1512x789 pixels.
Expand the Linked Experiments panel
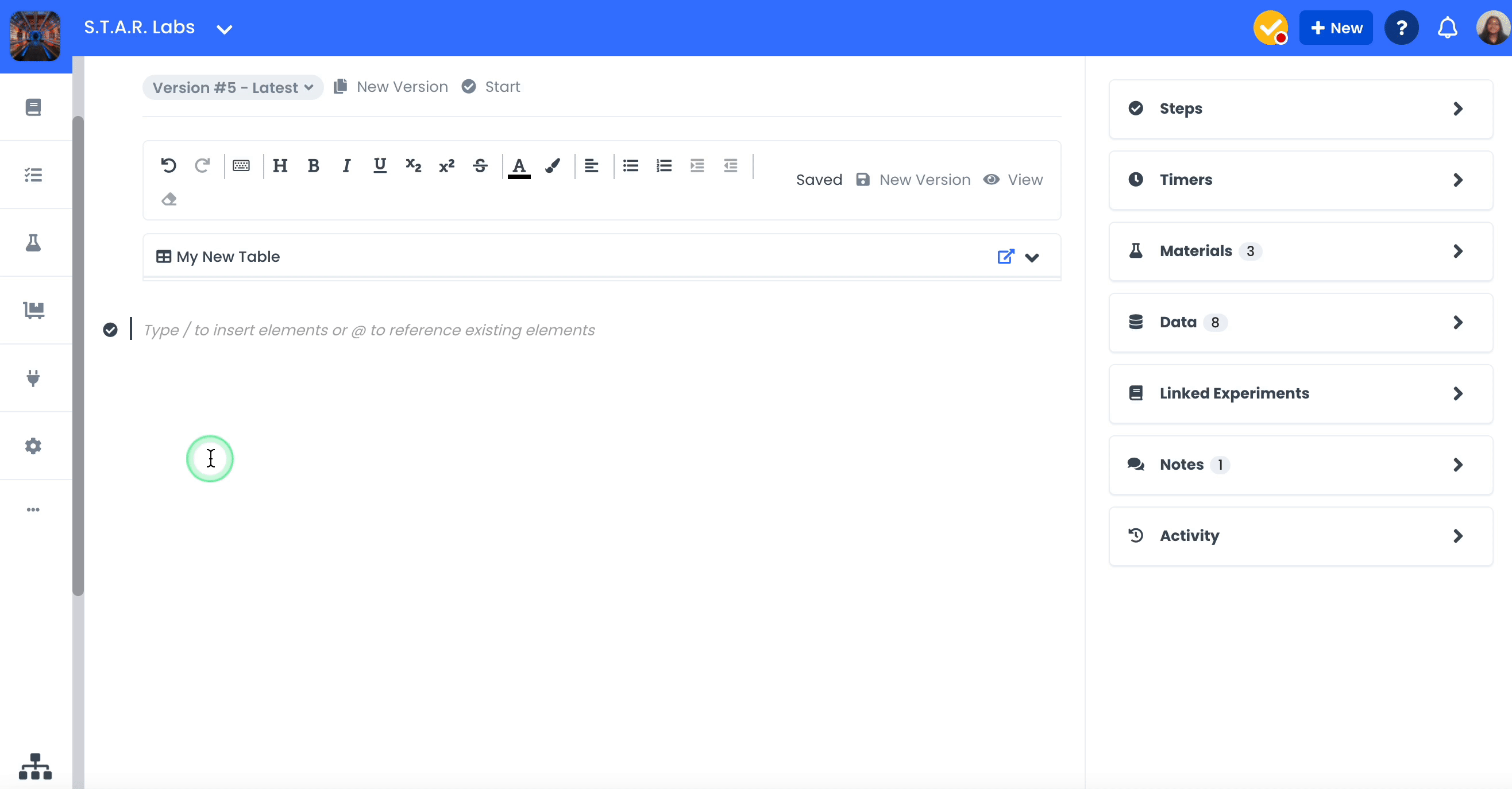[x=1300, y=393]
